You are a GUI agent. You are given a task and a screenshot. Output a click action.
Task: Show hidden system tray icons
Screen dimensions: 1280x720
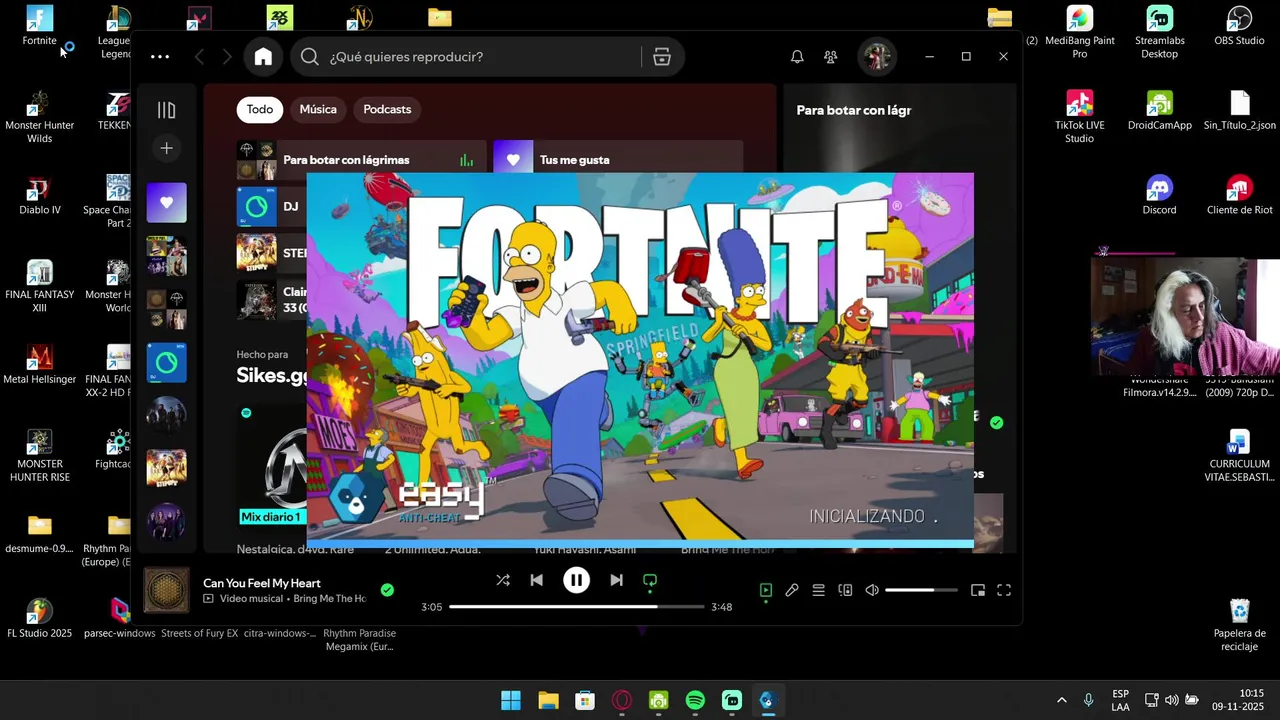pos(1061,700)
